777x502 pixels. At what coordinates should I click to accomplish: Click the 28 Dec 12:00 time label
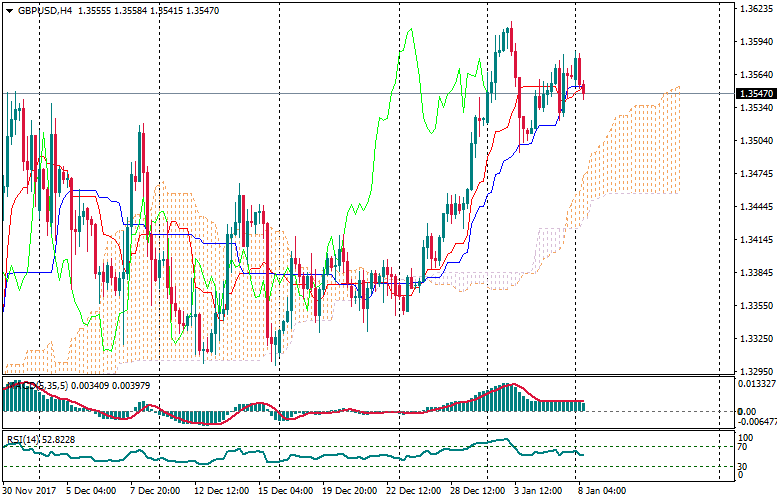pyautogui.click(x=474, y=492)
